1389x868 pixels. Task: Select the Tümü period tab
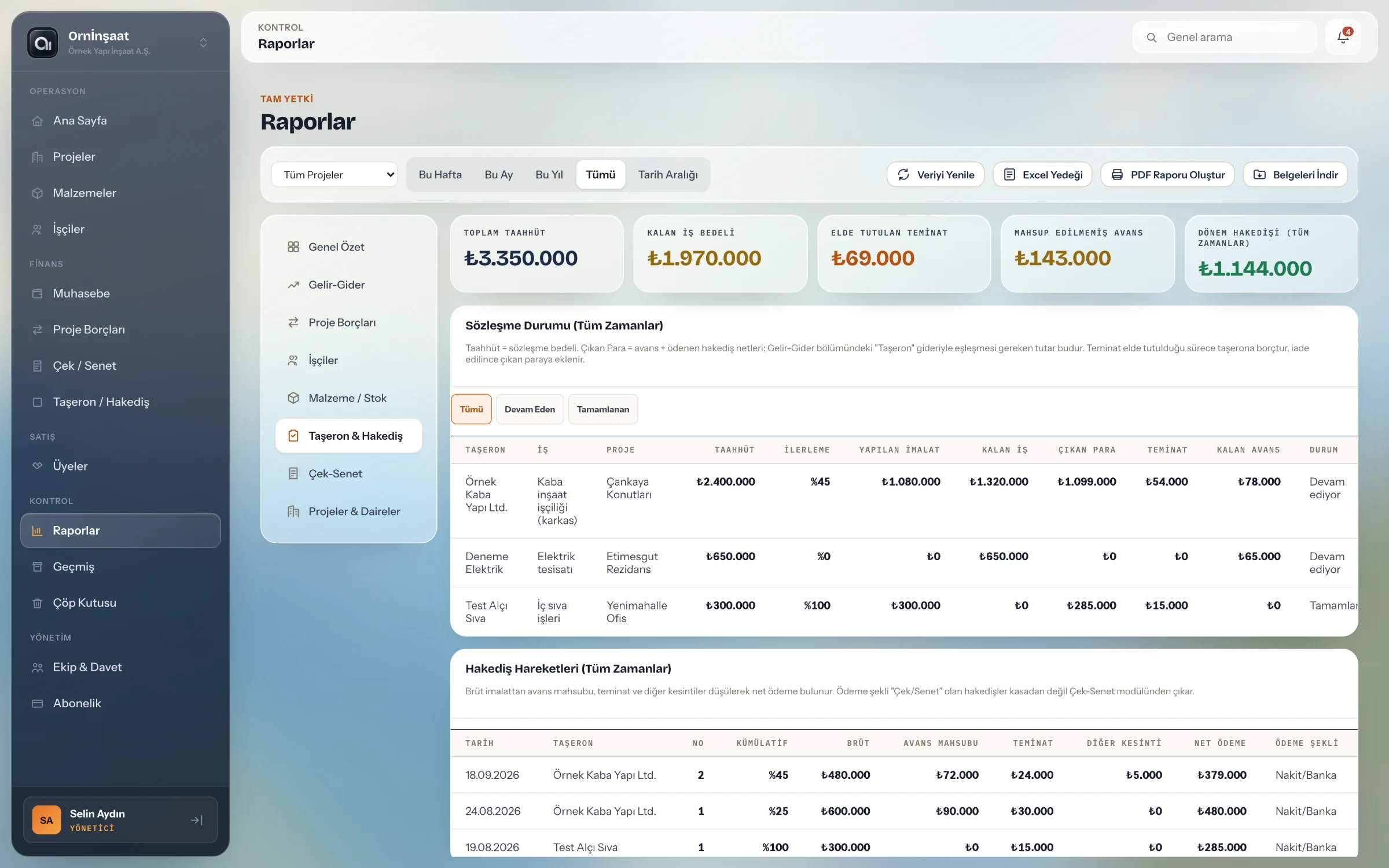pyautogui.click(x=600, y=175)
